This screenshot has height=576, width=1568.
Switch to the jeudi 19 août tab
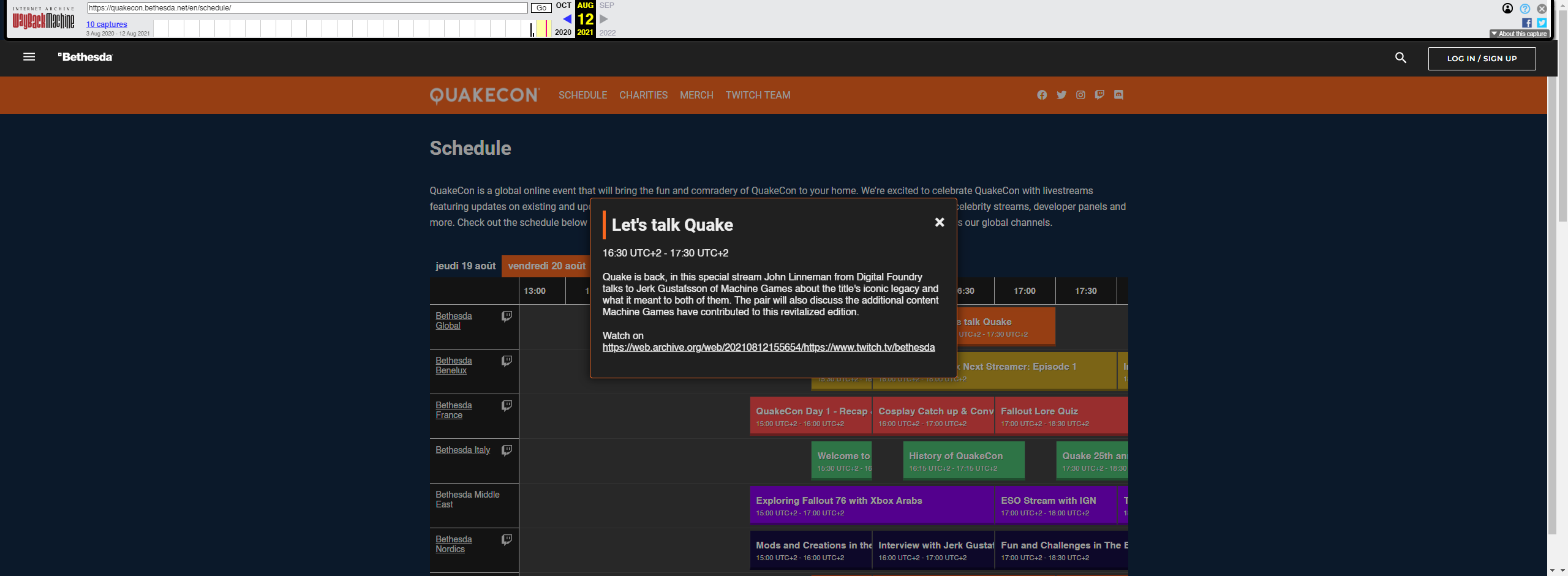point(465,266)
